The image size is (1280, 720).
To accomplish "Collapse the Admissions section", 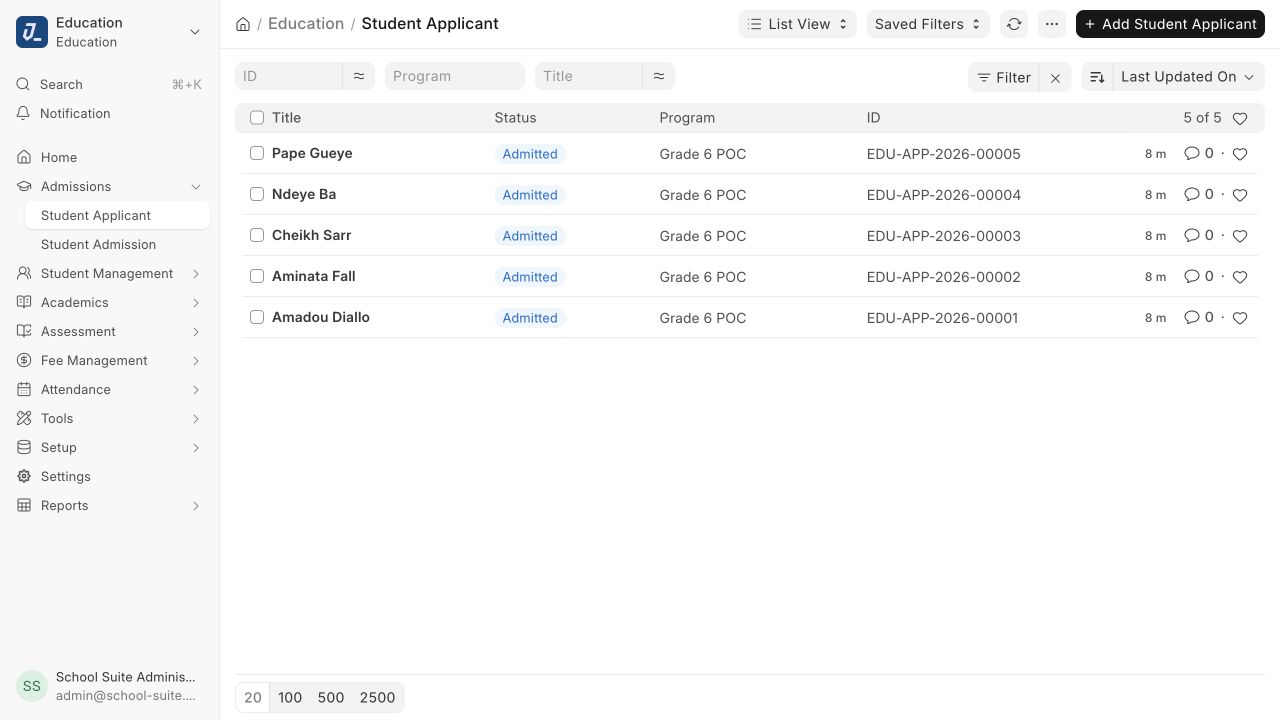I will [196, 187].
